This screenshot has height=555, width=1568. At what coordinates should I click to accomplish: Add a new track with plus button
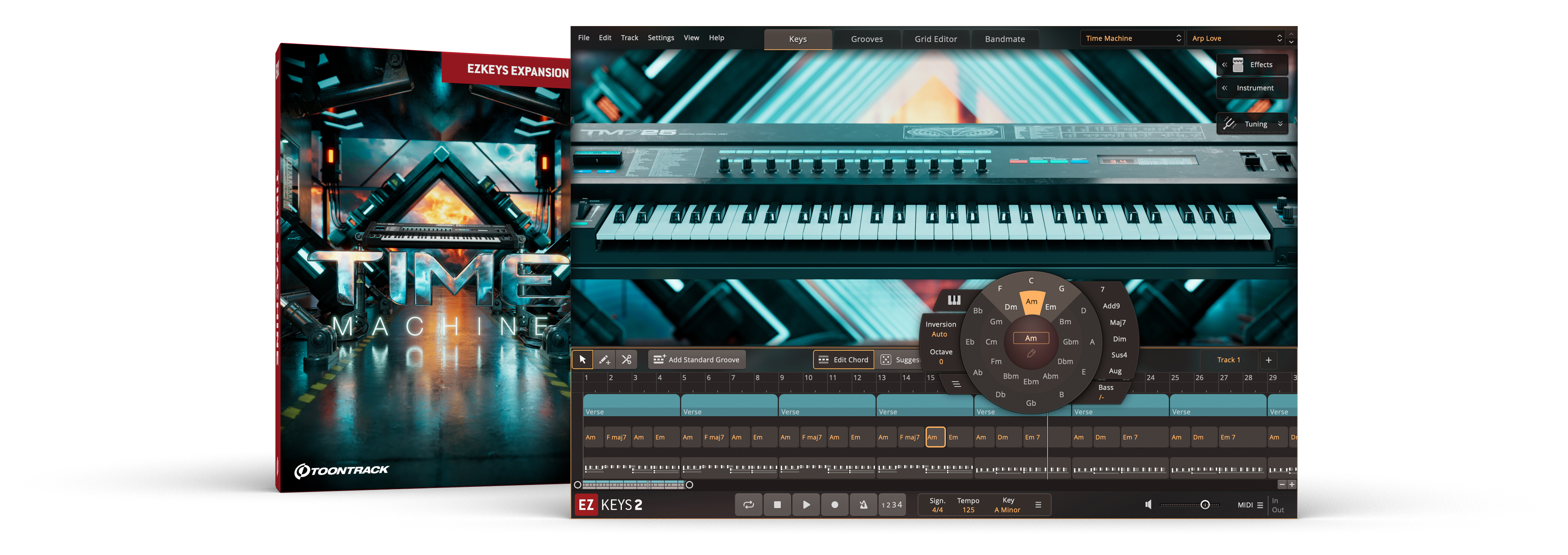coord(1269,360)
